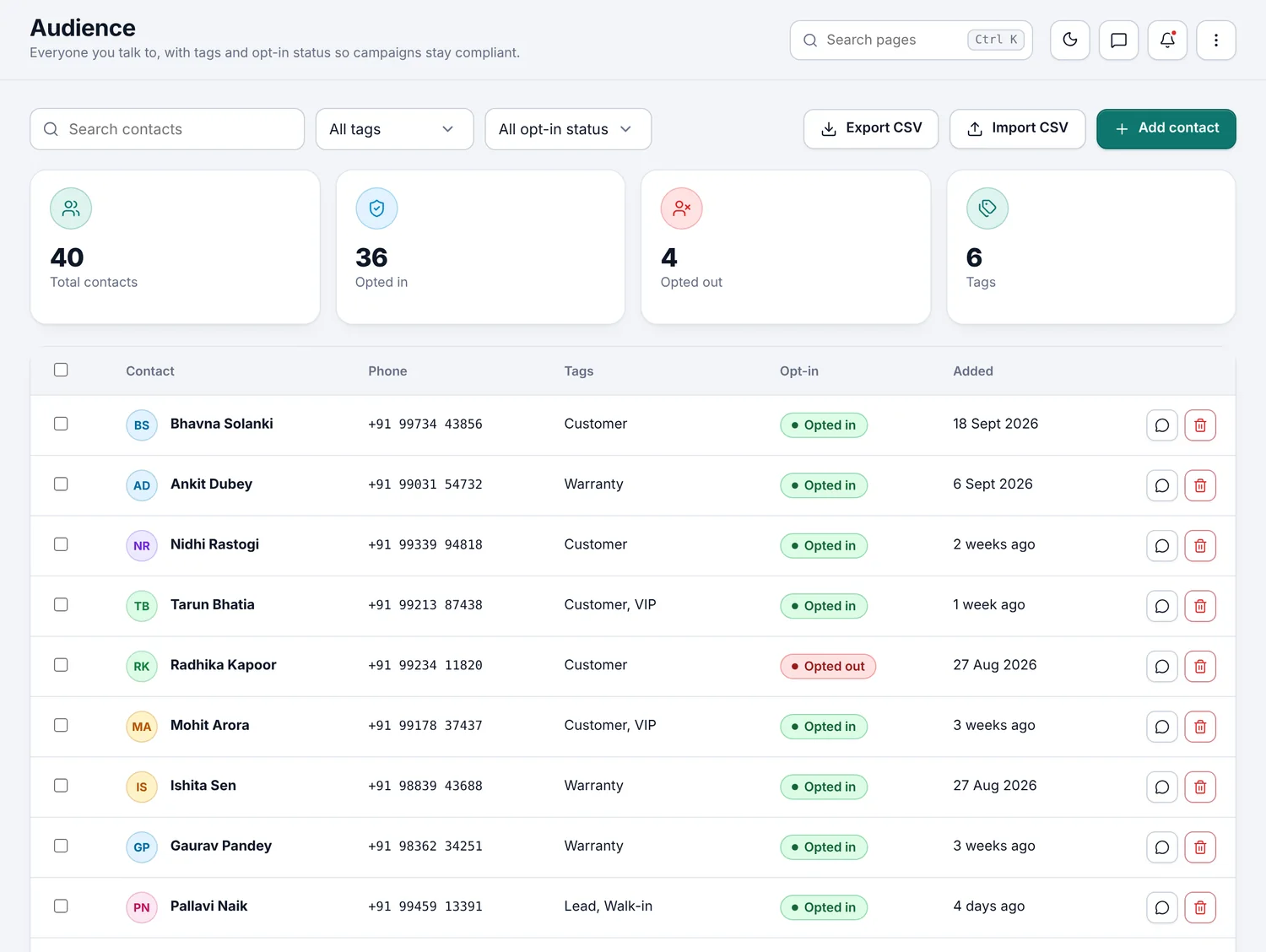This screenshot has height=952, width=1266.
Task: Select the Ankit Dubey row checkbox
Action: (x=61, y=484)
